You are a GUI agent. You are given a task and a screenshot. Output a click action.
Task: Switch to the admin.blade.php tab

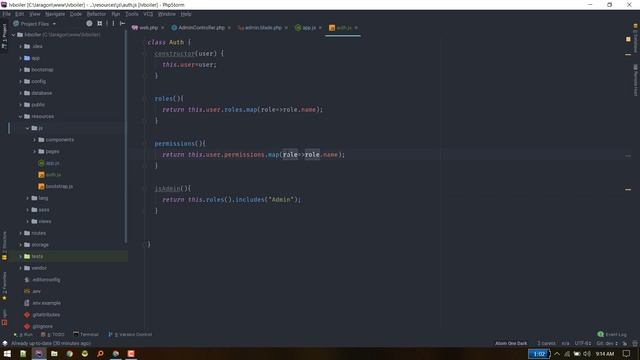[x=260, y=28]
